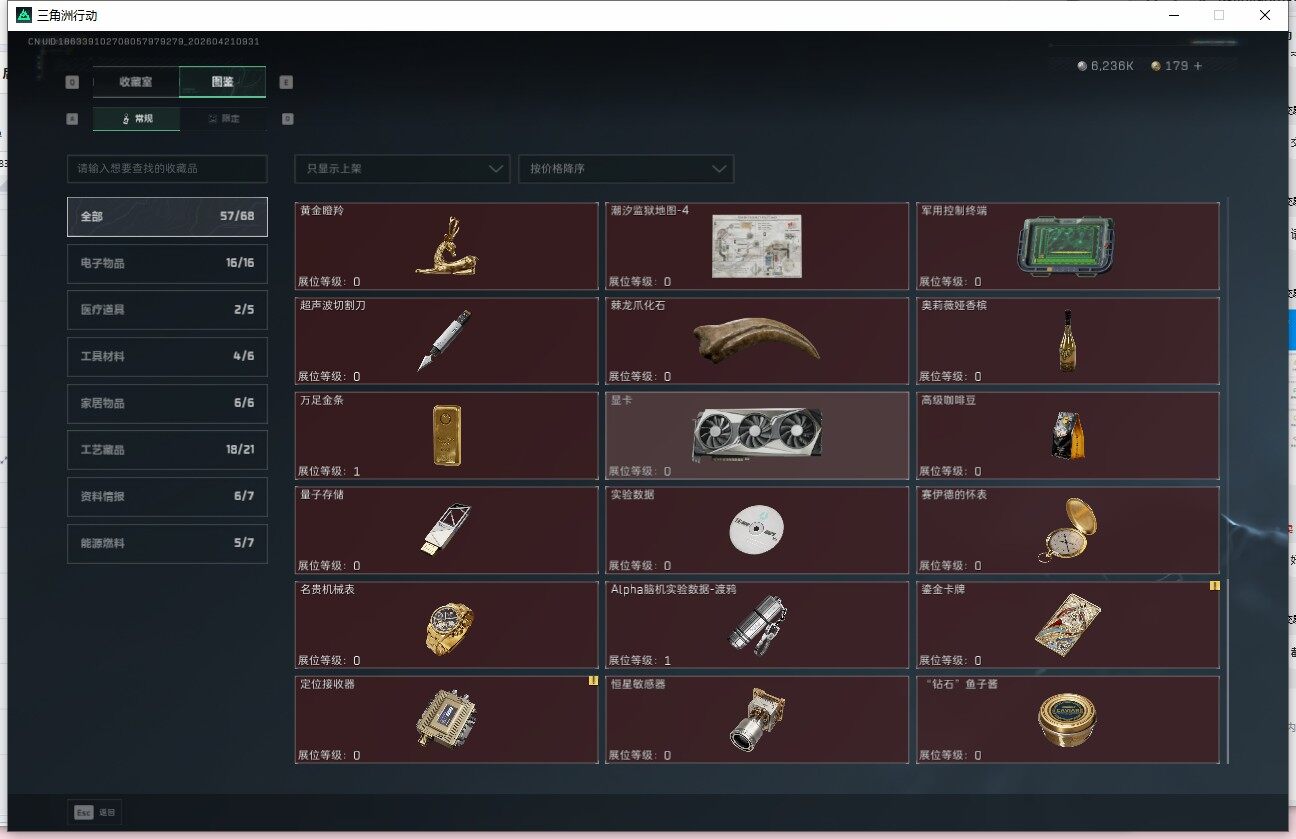Choose the 工艺藏品 category filter
This screenshot has height=839, width=1296.
click(167, 450)
